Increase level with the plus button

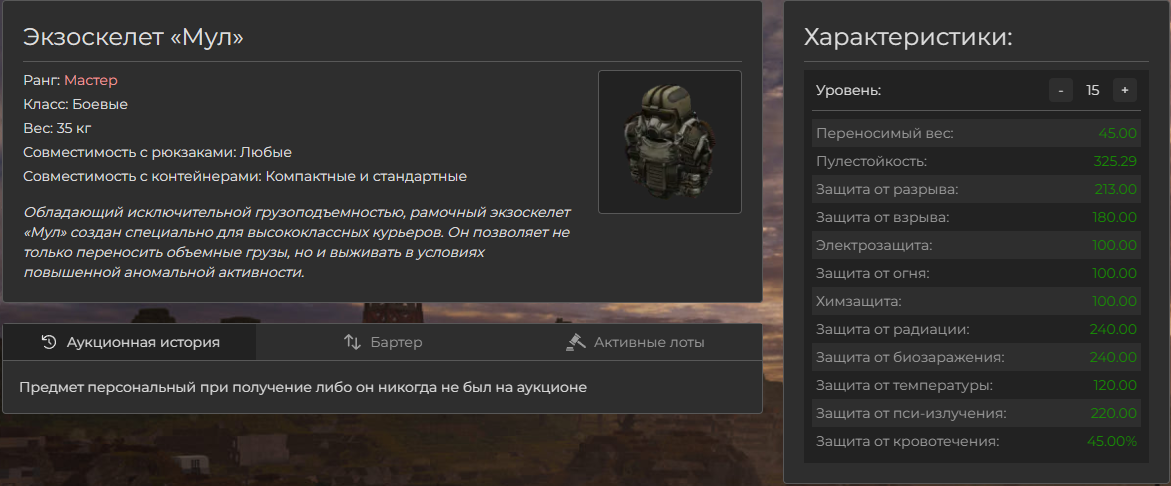(x=1125, y=90)
